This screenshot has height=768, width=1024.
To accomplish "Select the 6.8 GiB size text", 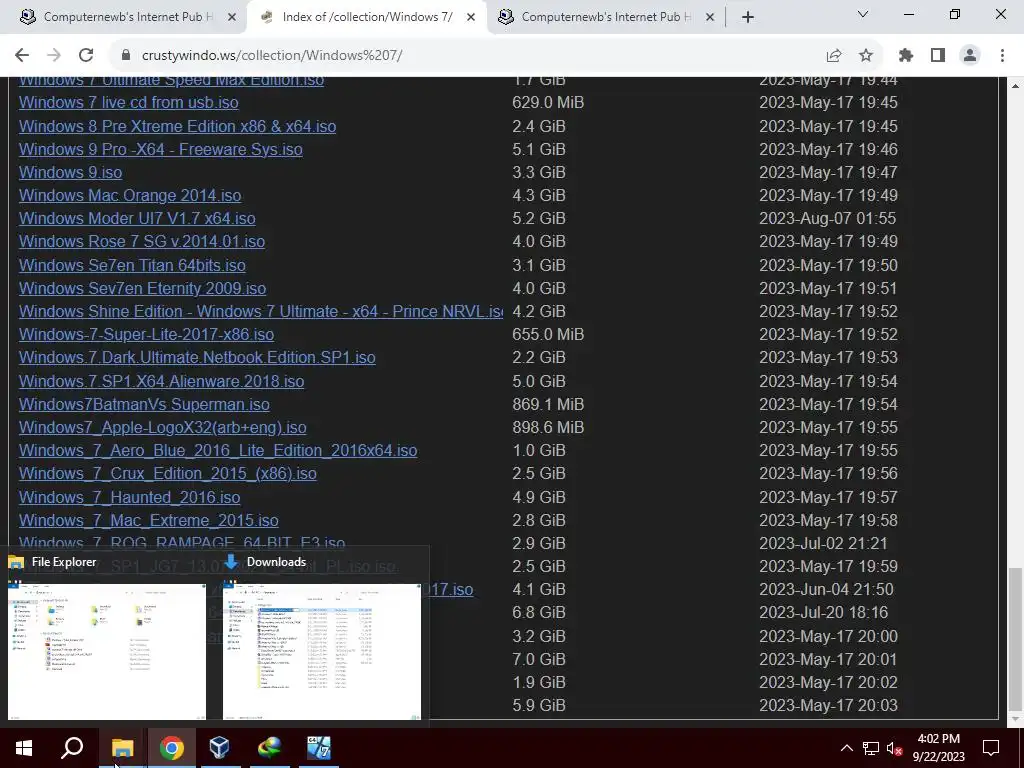I will (539, 612).
